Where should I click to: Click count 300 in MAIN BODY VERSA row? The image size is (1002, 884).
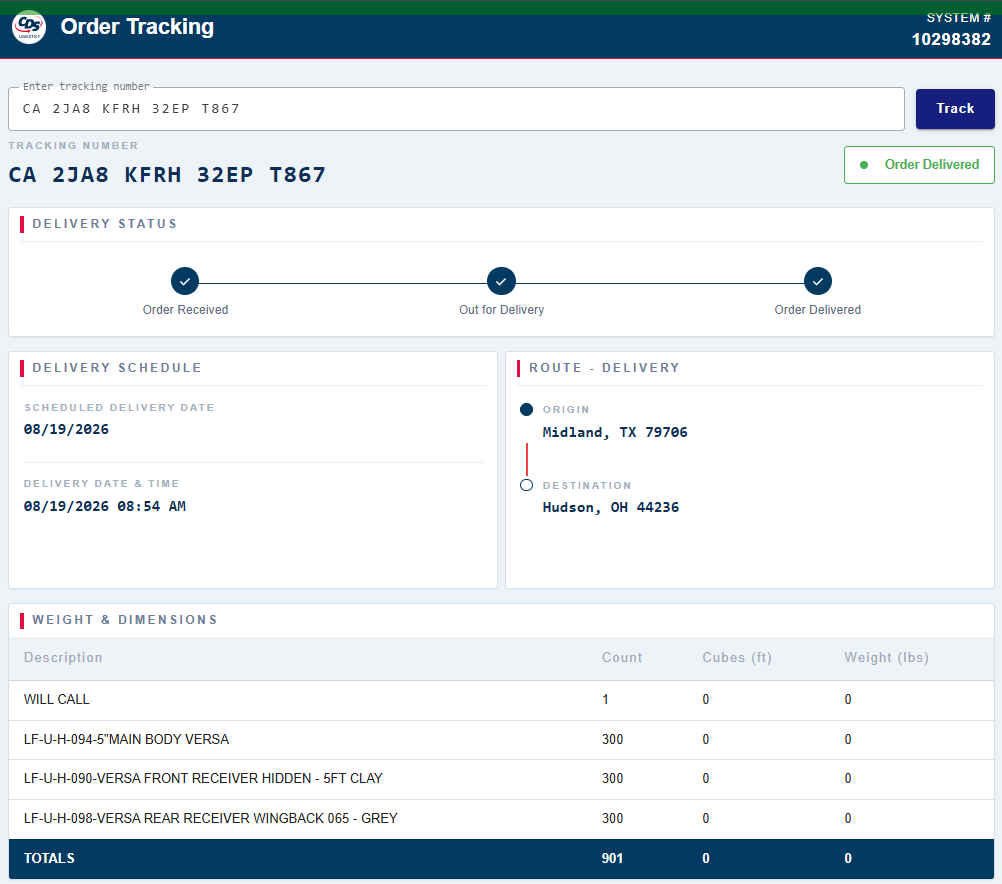[x=612, y=740]
